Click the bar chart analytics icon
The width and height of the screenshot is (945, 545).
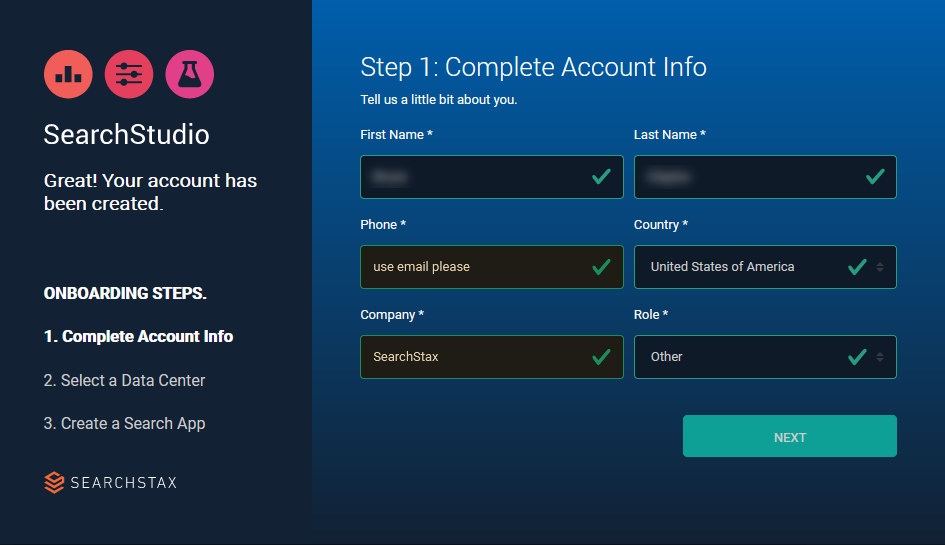pos(68,74)
